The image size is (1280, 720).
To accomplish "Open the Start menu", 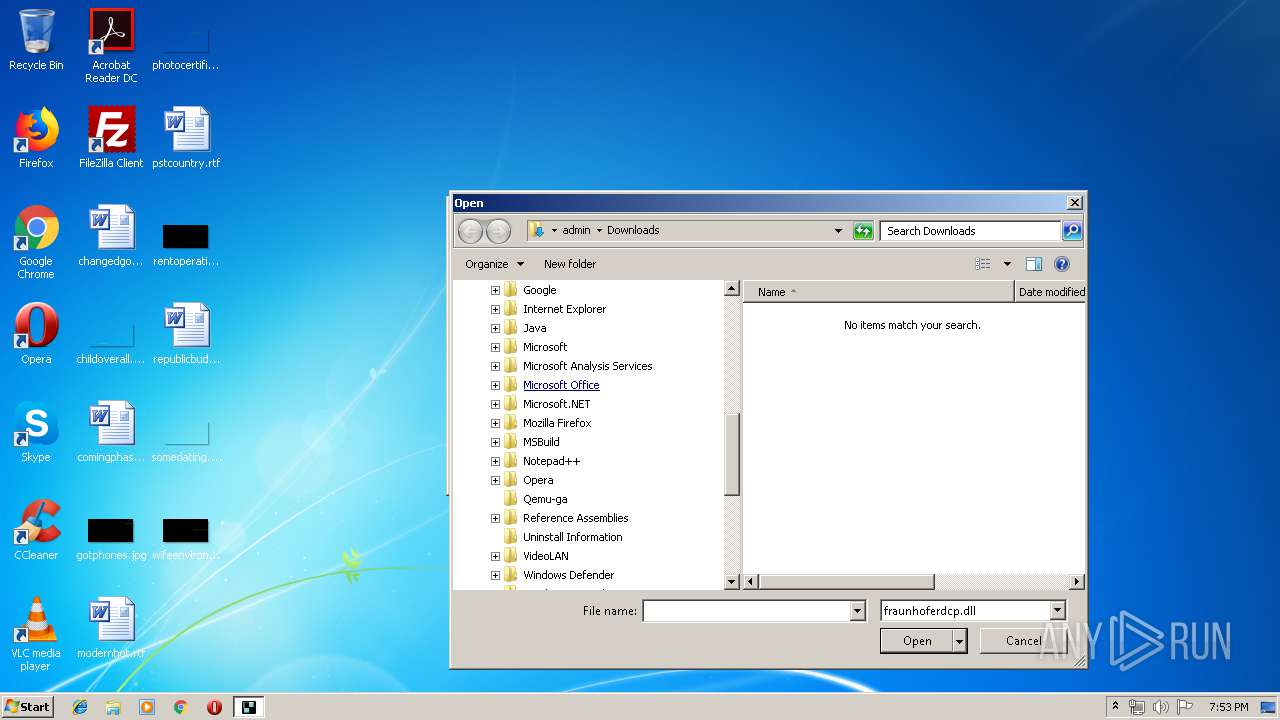I will click(27, 707).
